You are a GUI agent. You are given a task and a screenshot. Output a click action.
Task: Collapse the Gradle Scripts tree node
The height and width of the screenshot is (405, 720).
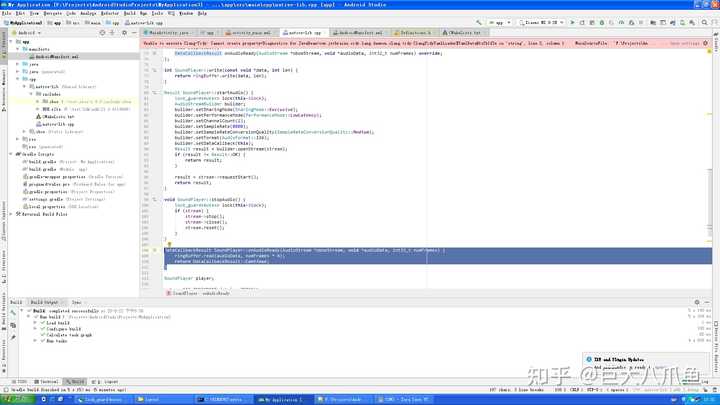tap(11, 154)
